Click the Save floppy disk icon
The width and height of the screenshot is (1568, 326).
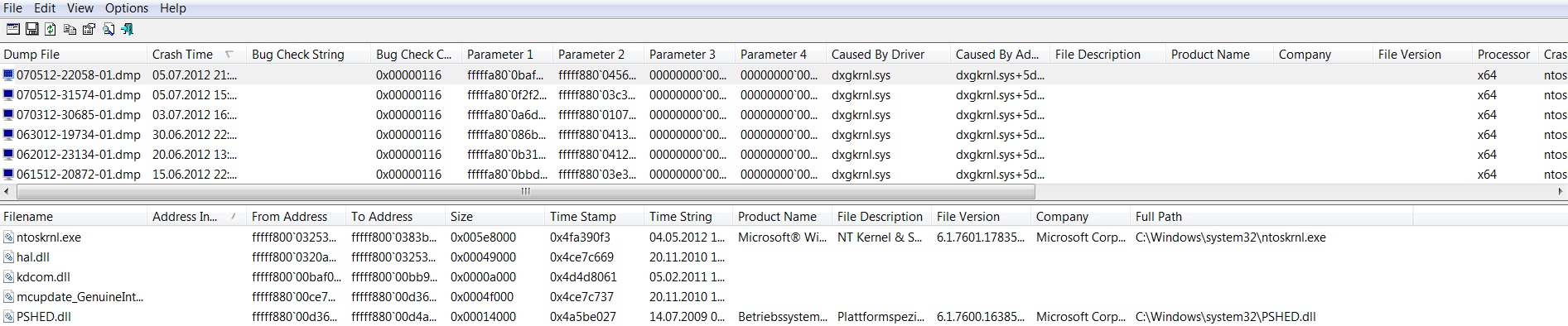(x=31, y=29)
